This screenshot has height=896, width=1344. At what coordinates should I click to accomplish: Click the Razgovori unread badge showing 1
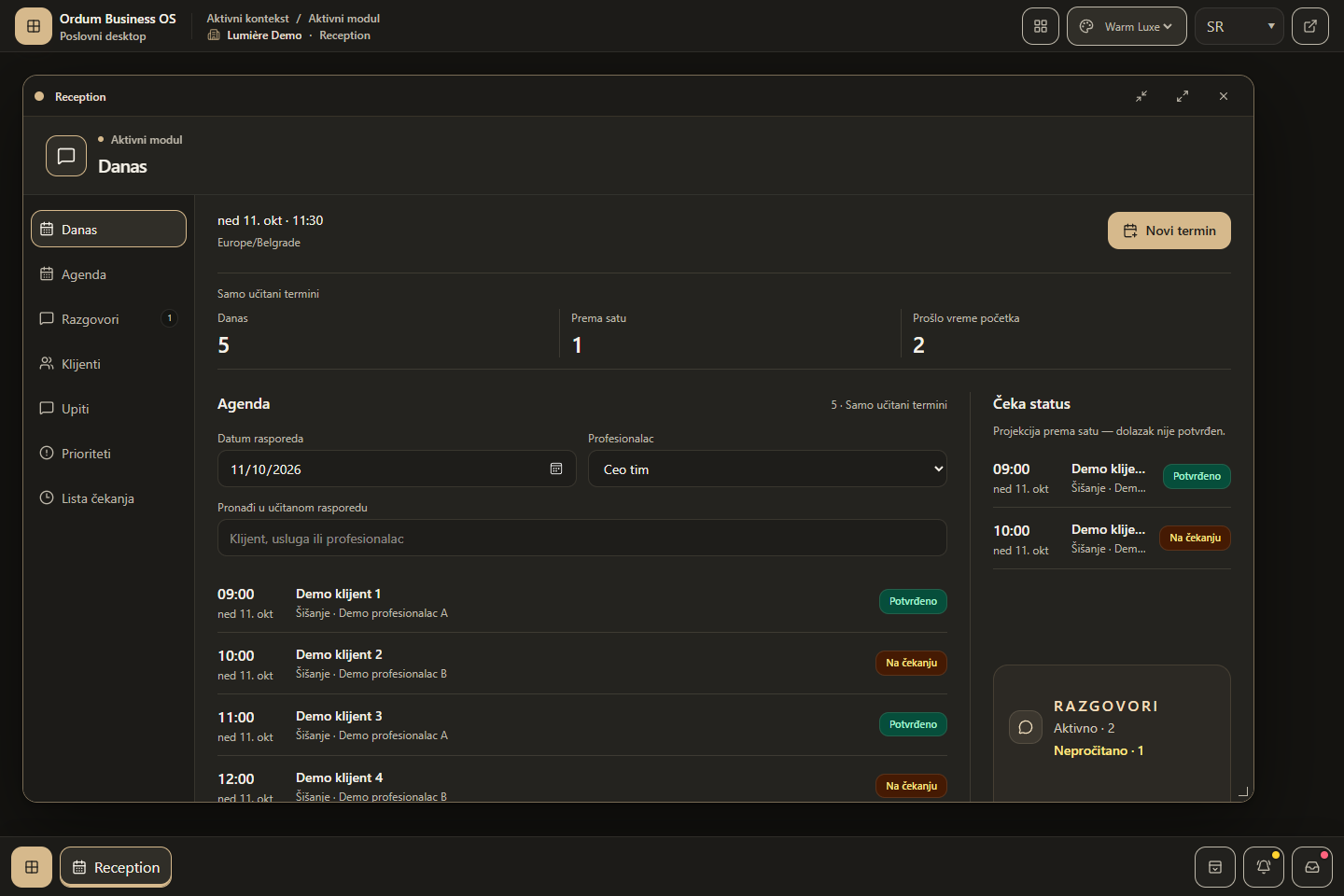(x=169, y=318)
